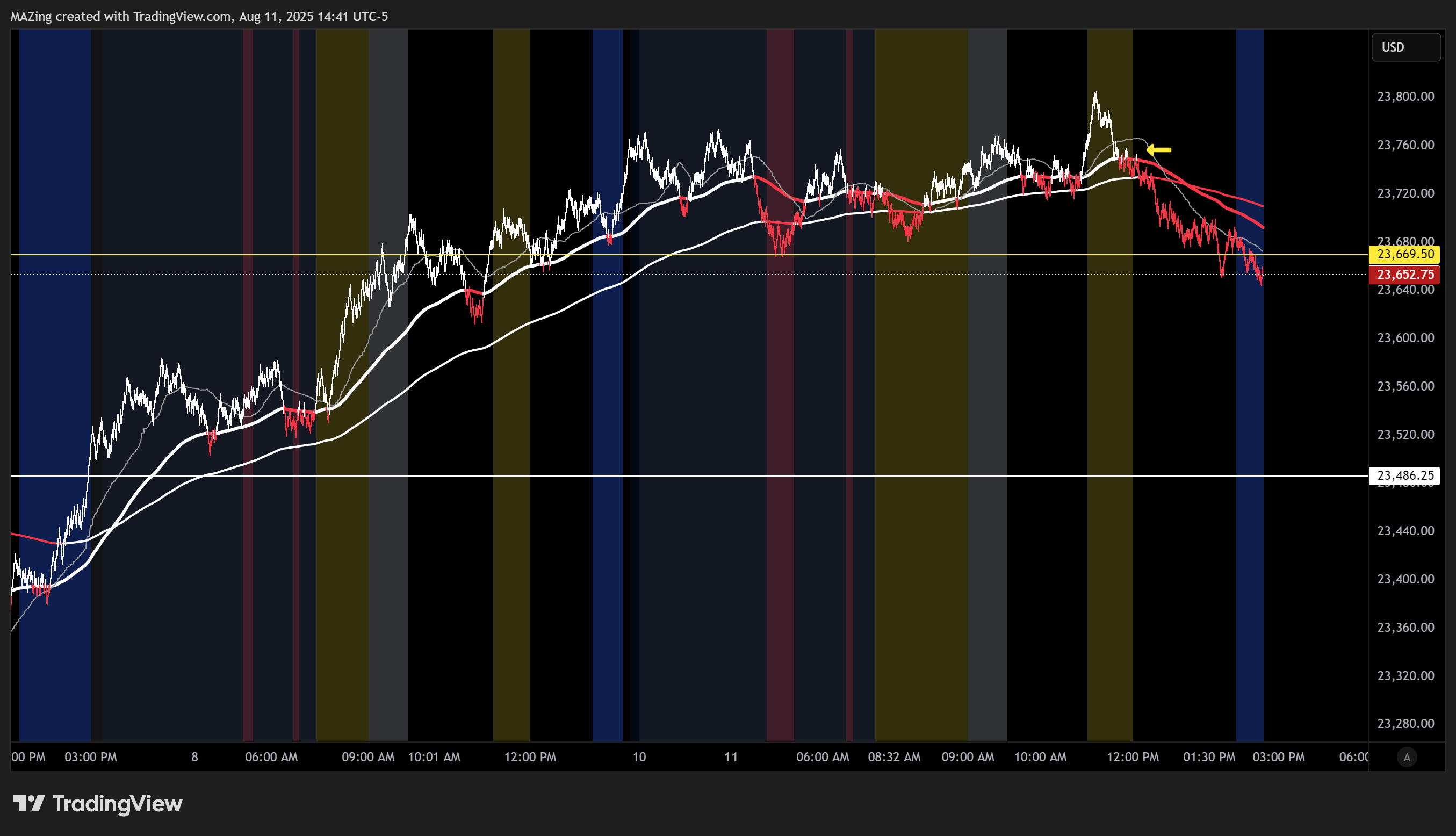Click the 23,440.00 price axis label
Image resolution: width=1456 pixels, height=836 pixels.
coord(1405,530)
